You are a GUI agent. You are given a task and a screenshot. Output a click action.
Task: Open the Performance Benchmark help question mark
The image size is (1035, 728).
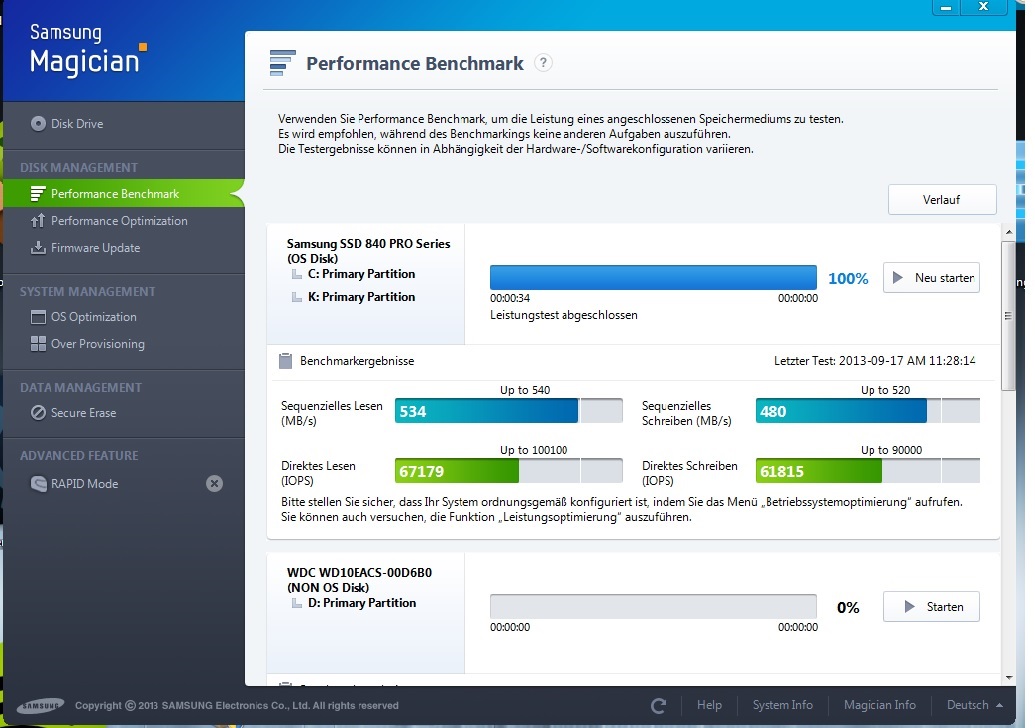[543, 63]
